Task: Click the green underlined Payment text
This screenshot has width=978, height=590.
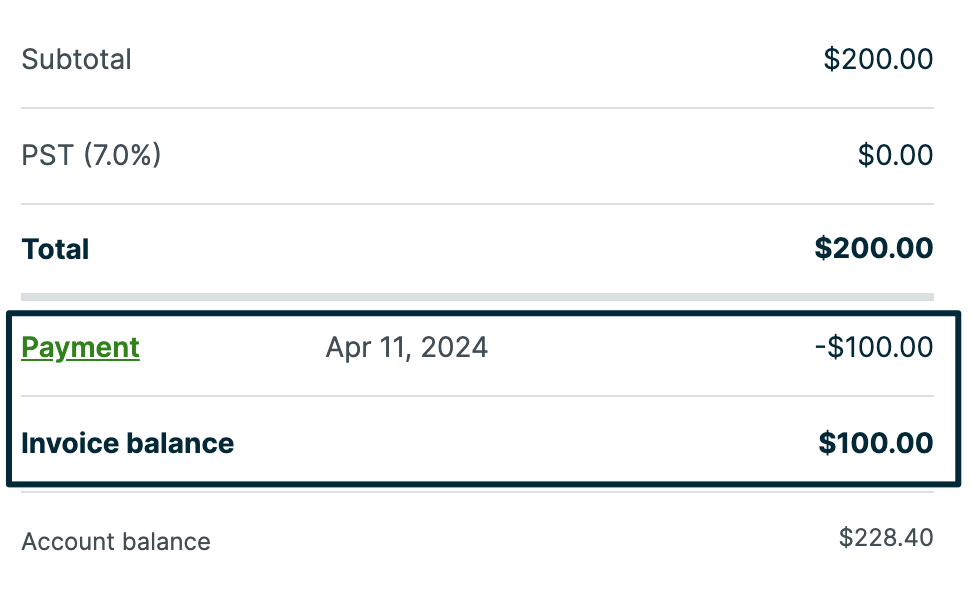Action: tap(80, 347)
